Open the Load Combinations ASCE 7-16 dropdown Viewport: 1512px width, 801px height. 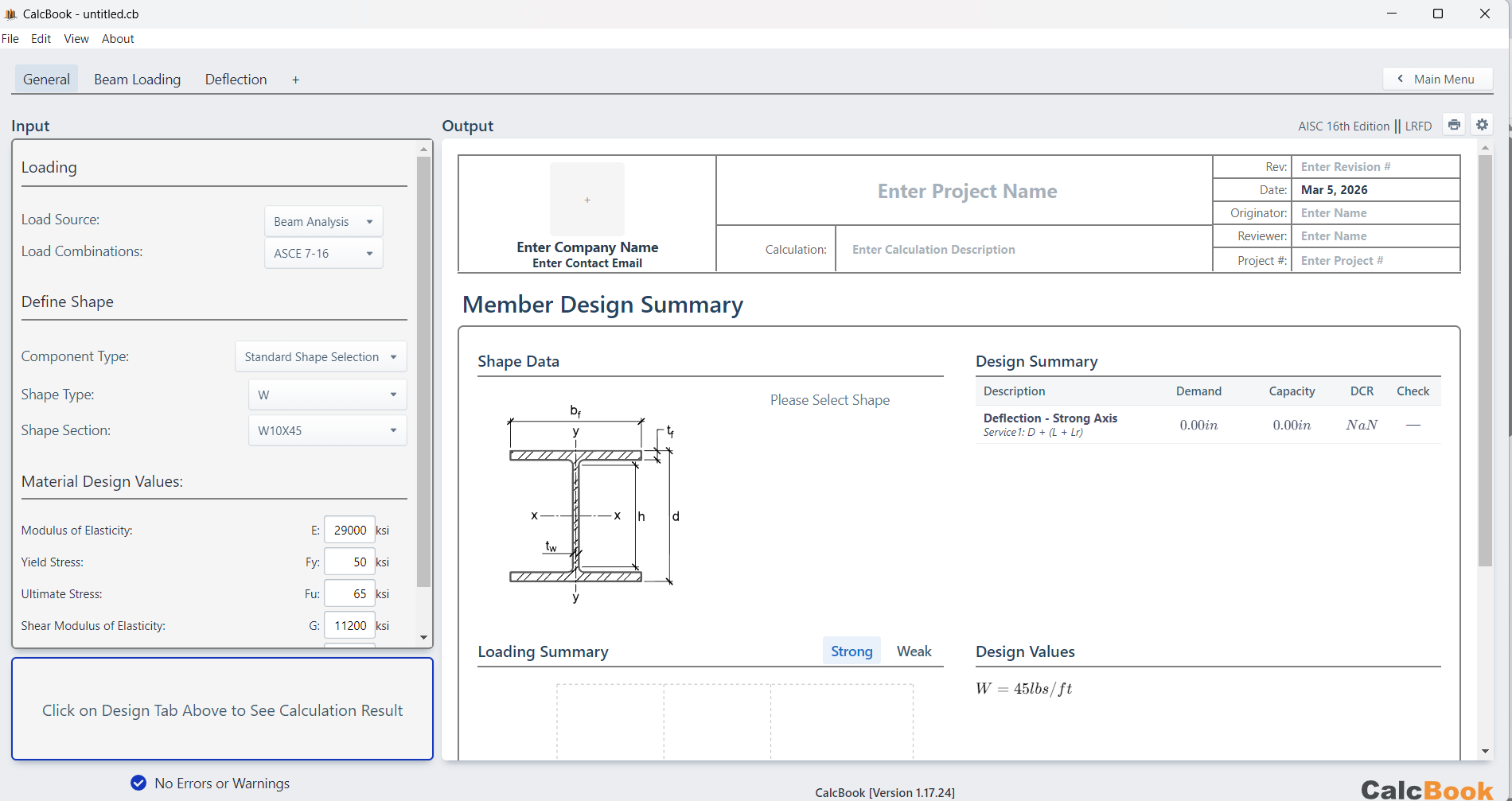[x=323, y=253]
